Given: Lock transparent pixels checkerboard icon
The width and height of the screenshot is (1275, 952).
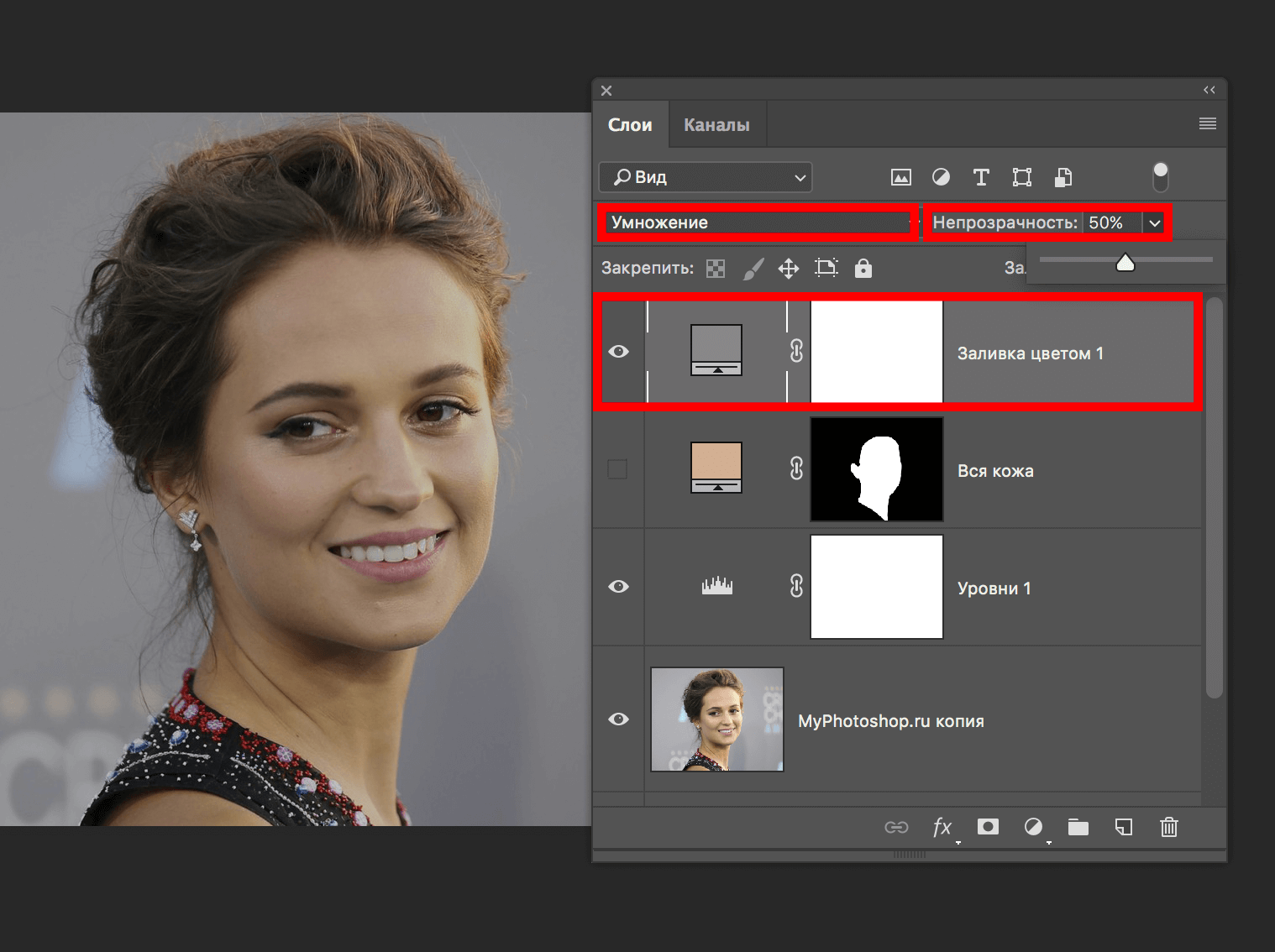Looking at the screenshot, I should 716,269.
